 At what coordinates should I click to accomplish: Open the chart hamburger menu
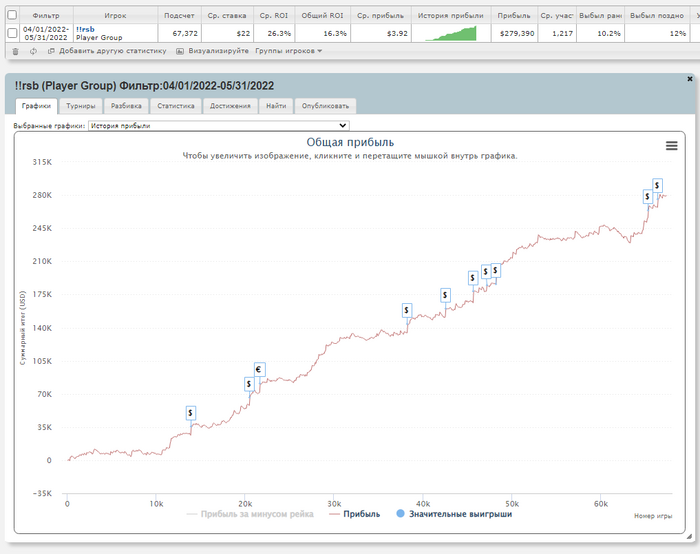pyautogui.click(x=671, y=146)
